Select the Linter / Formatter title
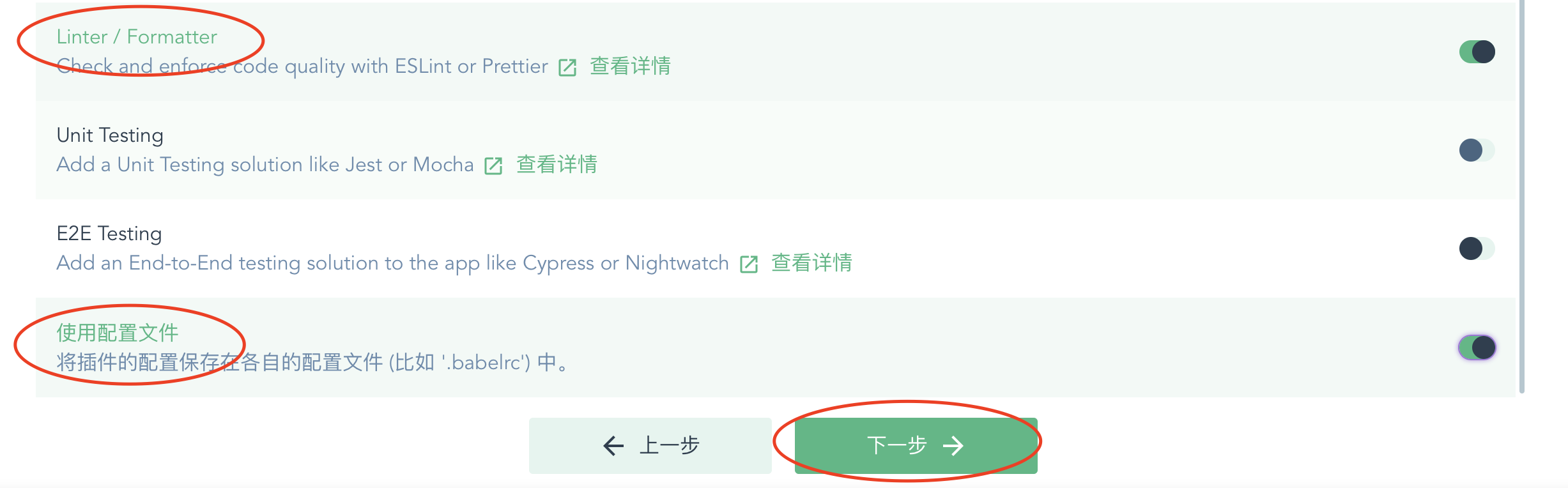The height and width of the screenshot is (488, 1568). click(137, 37)
